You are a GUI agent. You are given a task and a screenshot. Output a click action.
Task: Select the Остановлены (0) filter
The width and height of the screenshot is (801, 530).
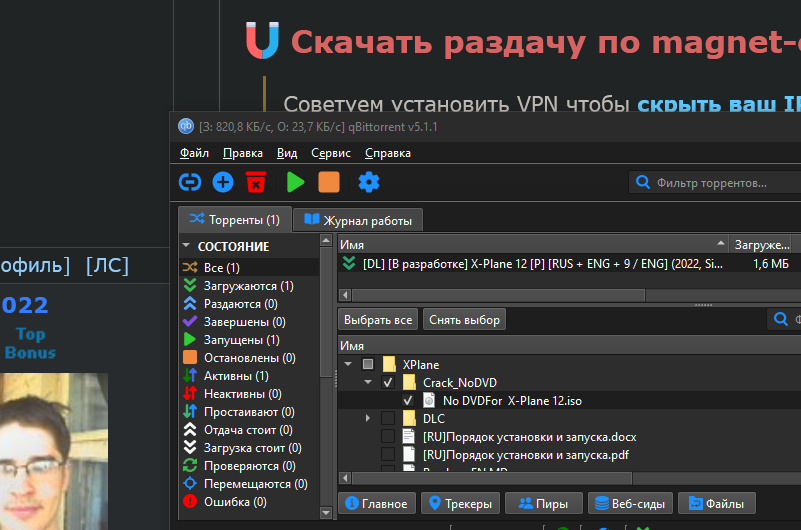(x=249, y=357)
